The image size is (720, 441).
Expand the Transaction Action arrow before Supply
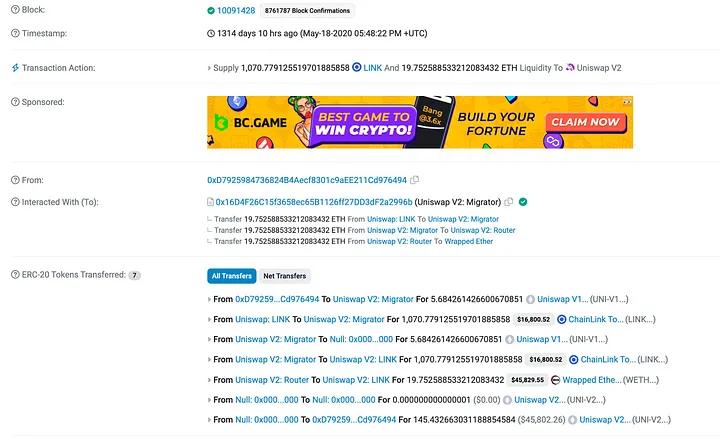tap(209, 68)
